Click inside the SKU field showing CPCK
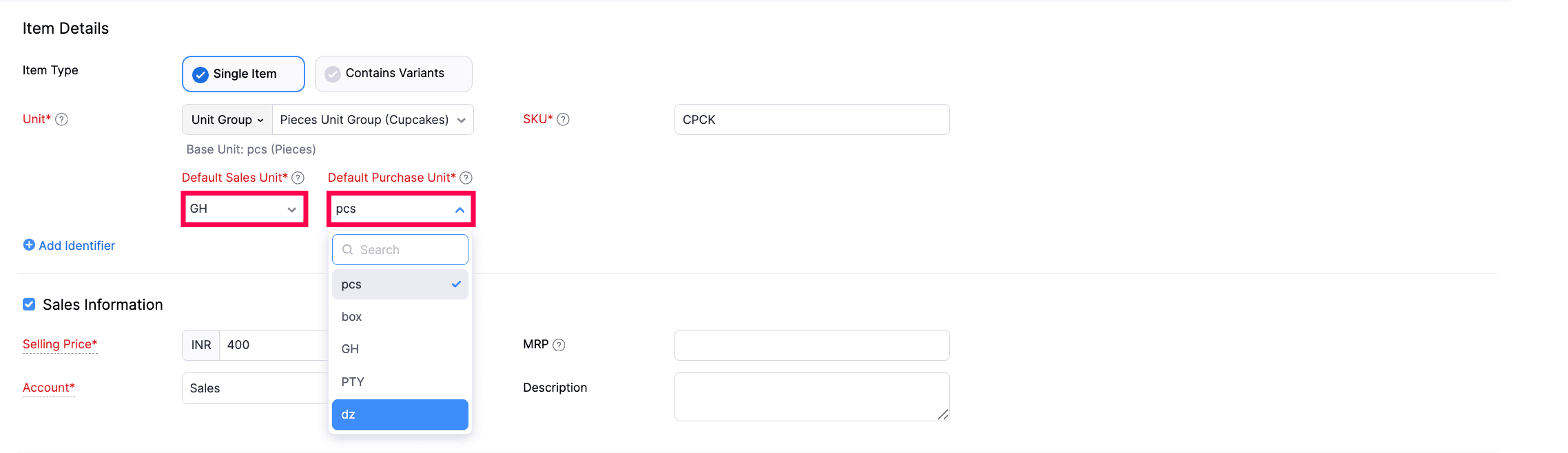This screenshot has width=1568, height=453. 812,119
